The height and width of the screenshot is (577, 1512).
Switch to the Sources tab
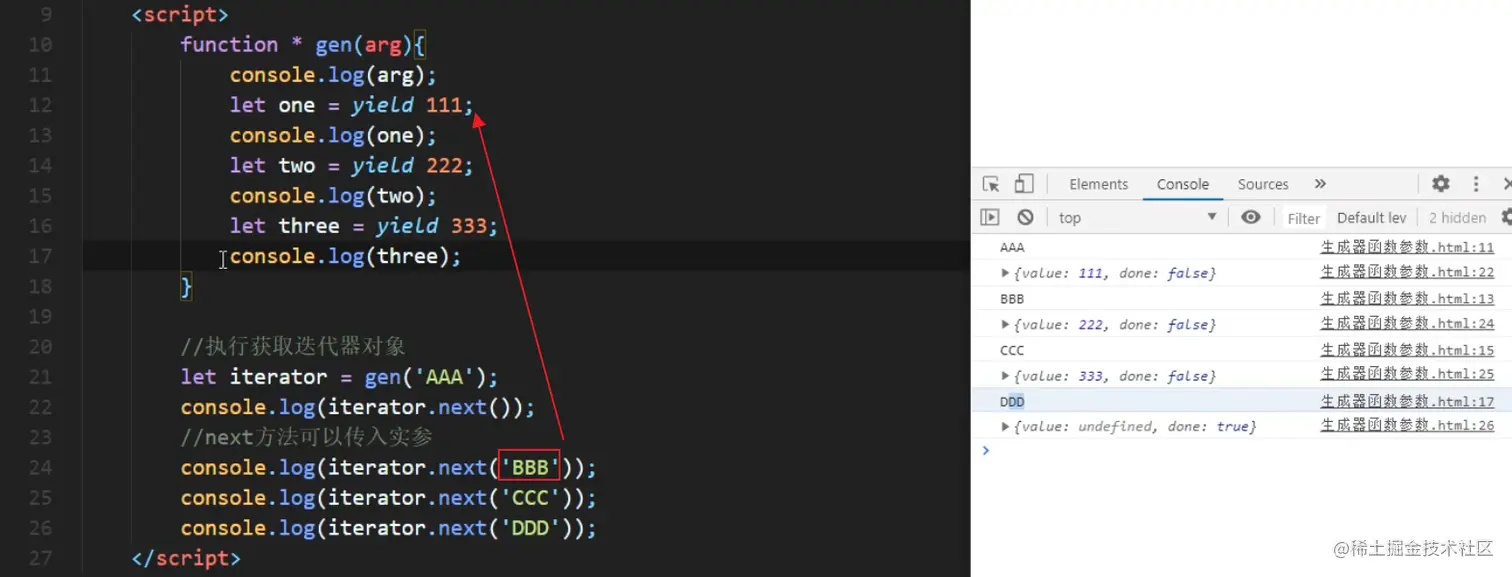(x=1263, y=184)
